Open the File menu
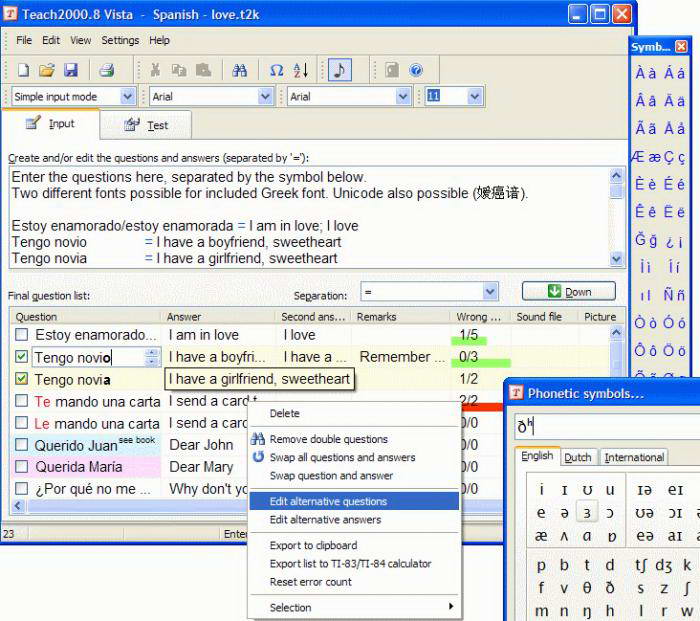Screen dimensions: 700x621 tap(24, 40)
